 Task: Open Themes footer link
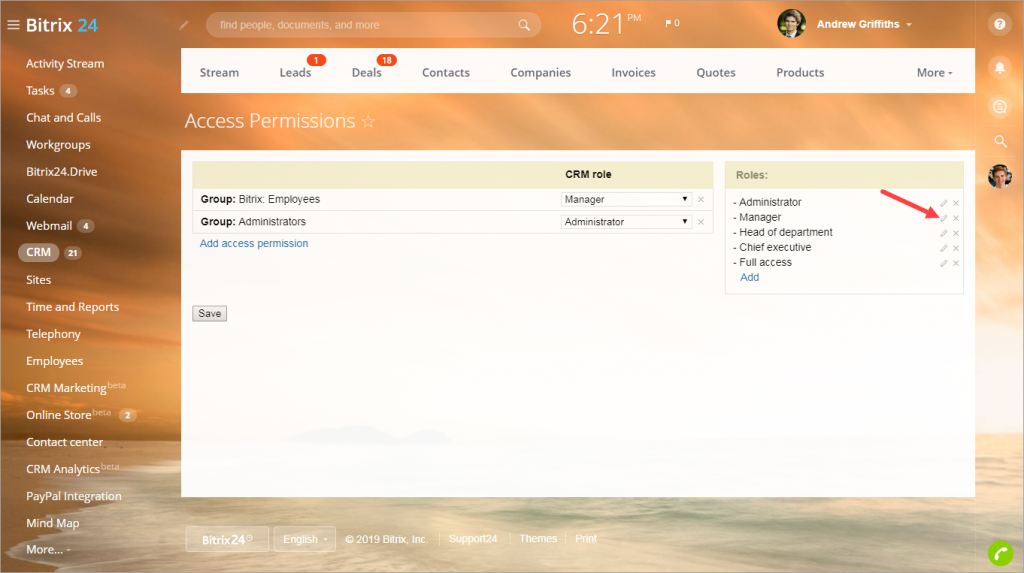pyautogui.click(x=538, y=539)
